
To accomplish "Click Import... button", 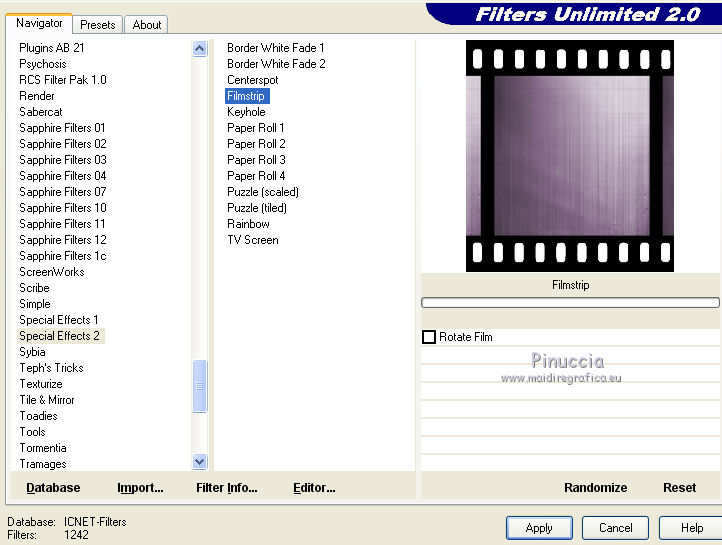I will point(140,487).
